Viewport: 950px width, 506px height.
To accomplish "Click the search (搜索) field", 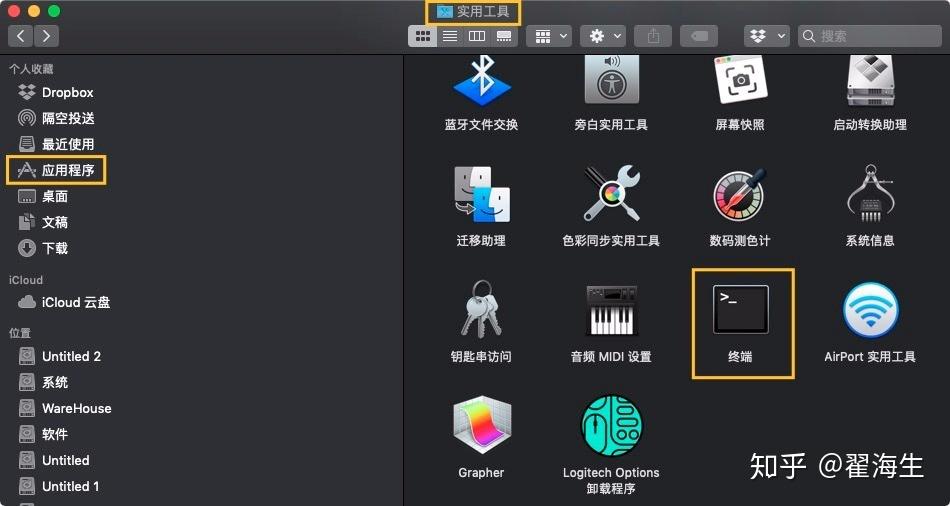I will [869, 36].
